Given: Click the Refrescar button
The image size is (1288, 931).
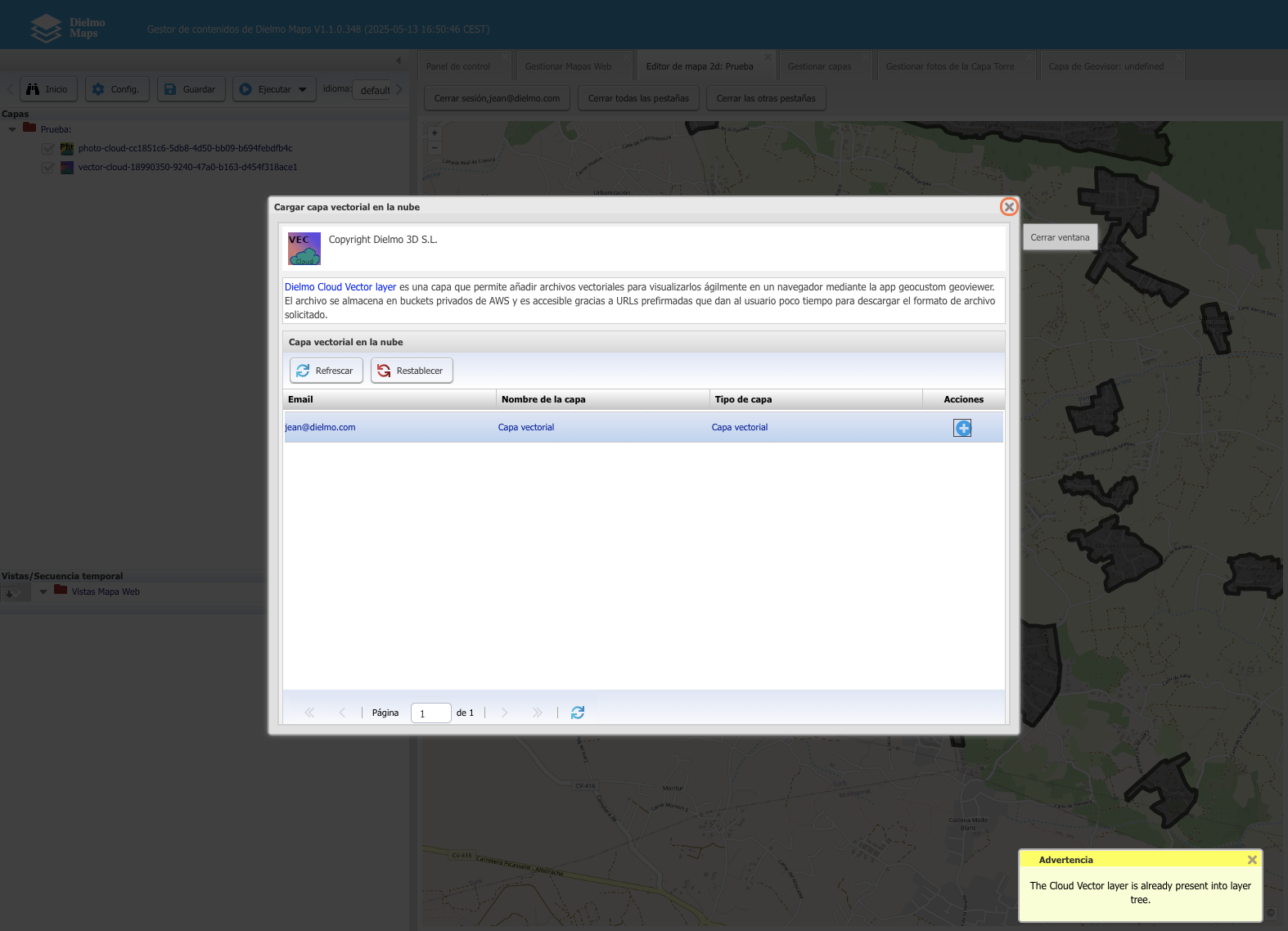Looking at the screenshot, I should point(326,371).
